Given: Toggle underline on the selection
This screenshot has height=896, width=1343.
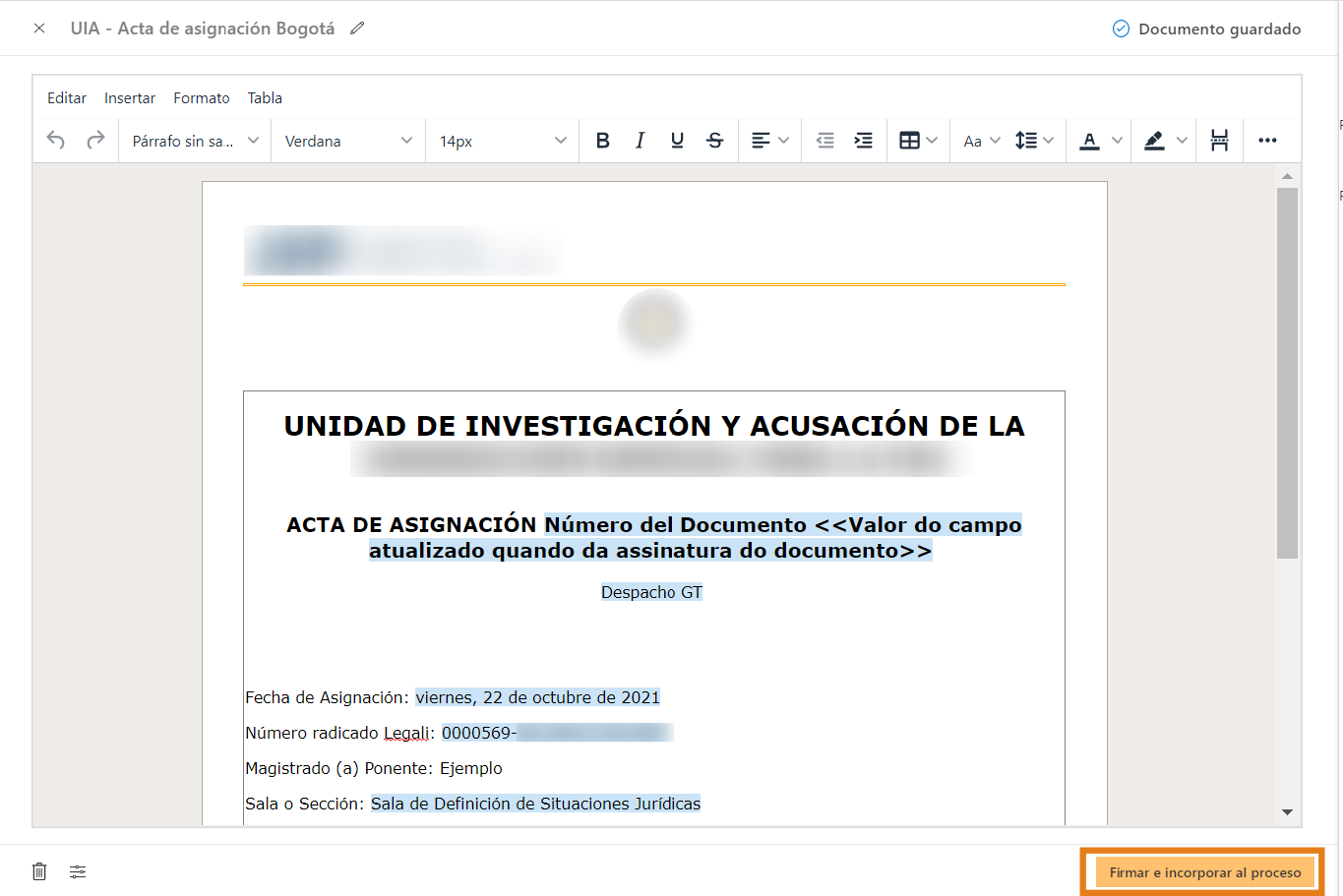Looking at the screenshot, I should (x=677, y=140).
